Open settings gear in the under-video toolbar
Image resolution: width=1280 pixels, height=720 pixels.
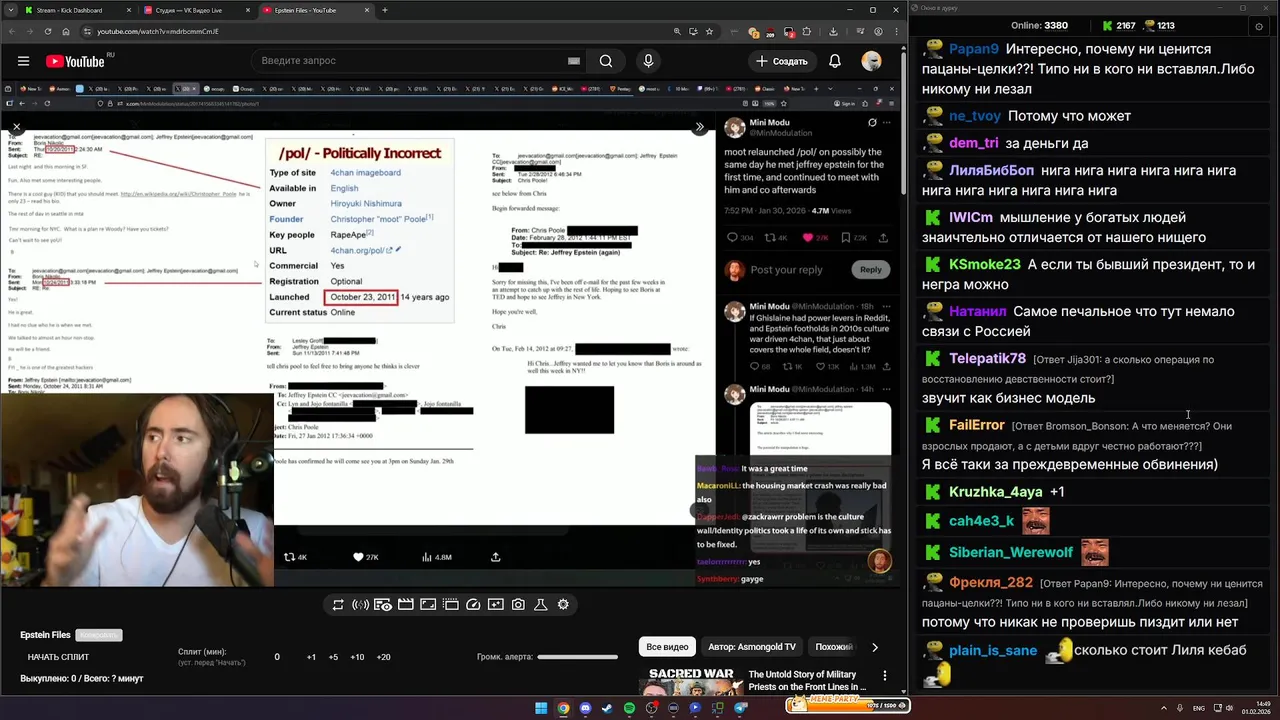pyautogui.click(x=563, y=605)
